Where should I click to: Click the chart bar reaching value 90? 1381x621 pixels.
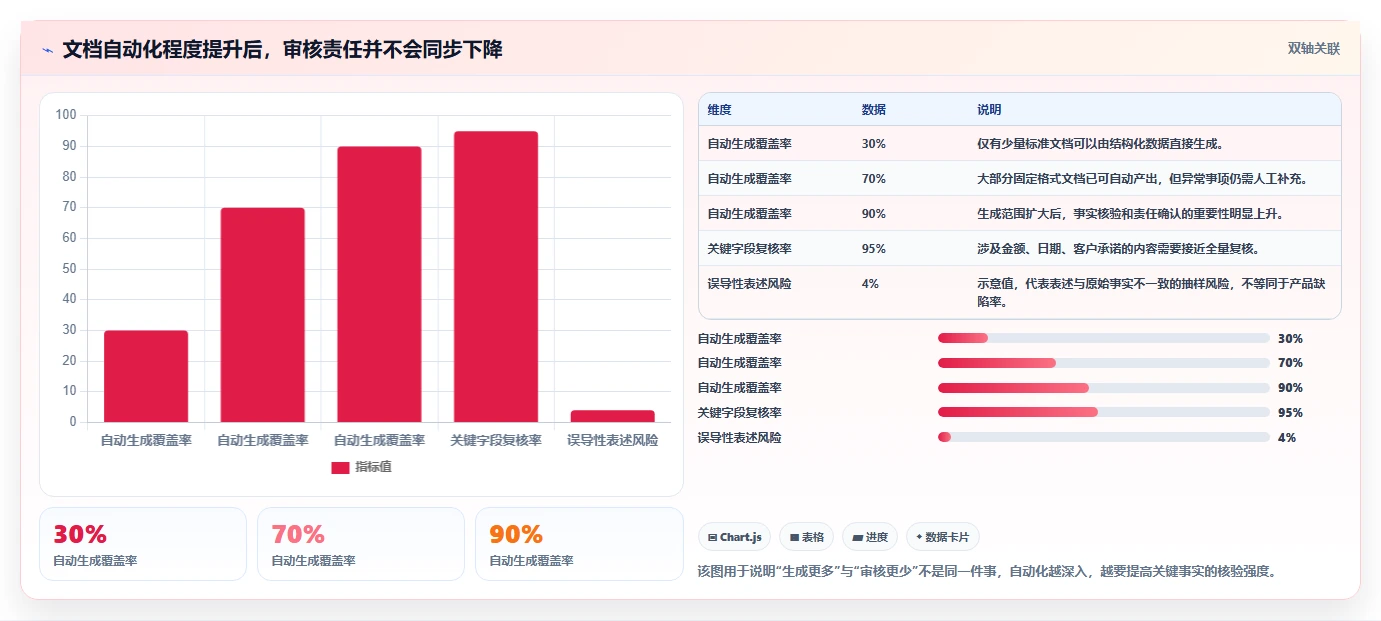point(379,284)
